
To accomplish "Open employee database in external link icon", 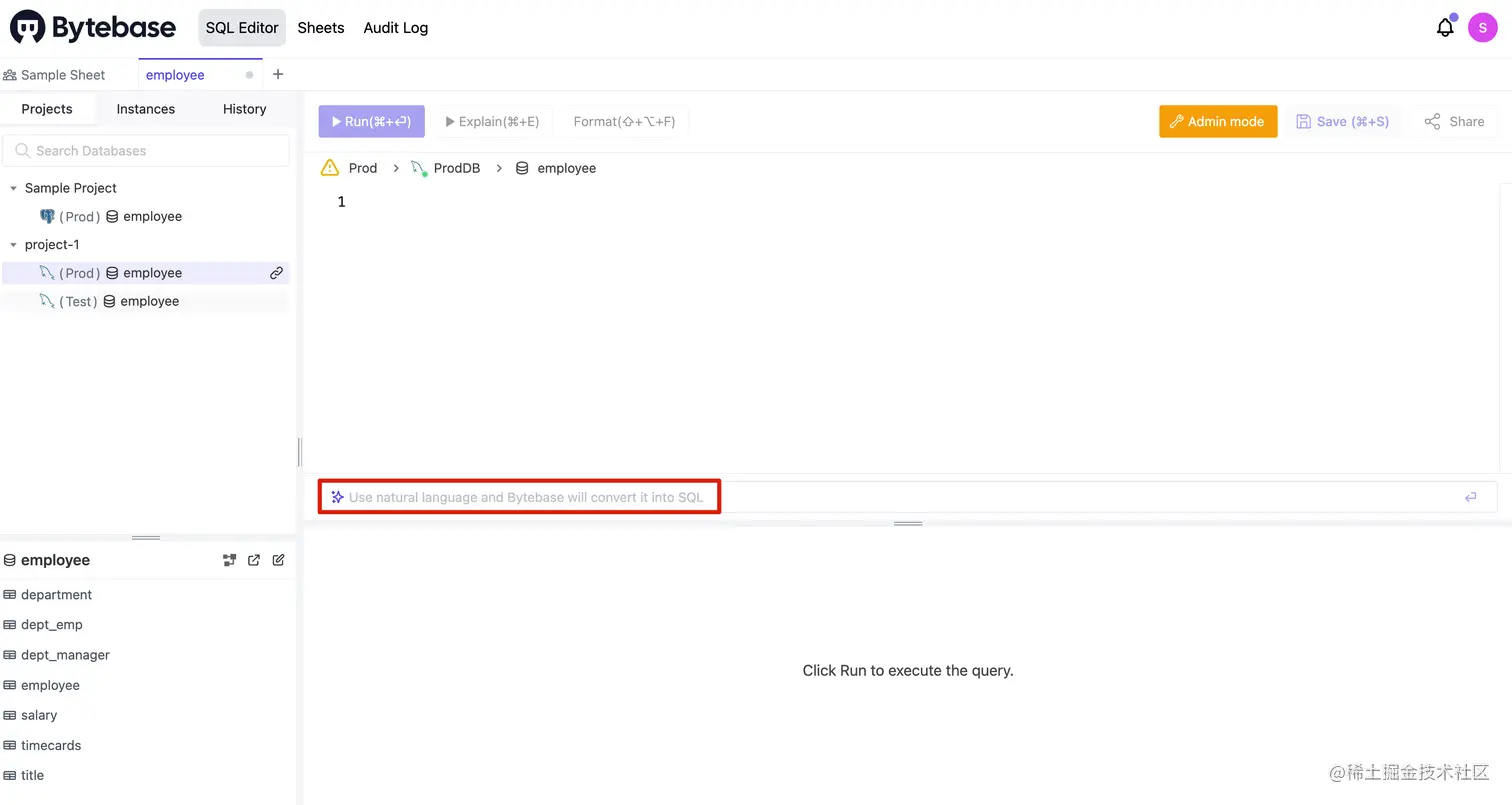I will pyautogui.click(x=254, y=560).
